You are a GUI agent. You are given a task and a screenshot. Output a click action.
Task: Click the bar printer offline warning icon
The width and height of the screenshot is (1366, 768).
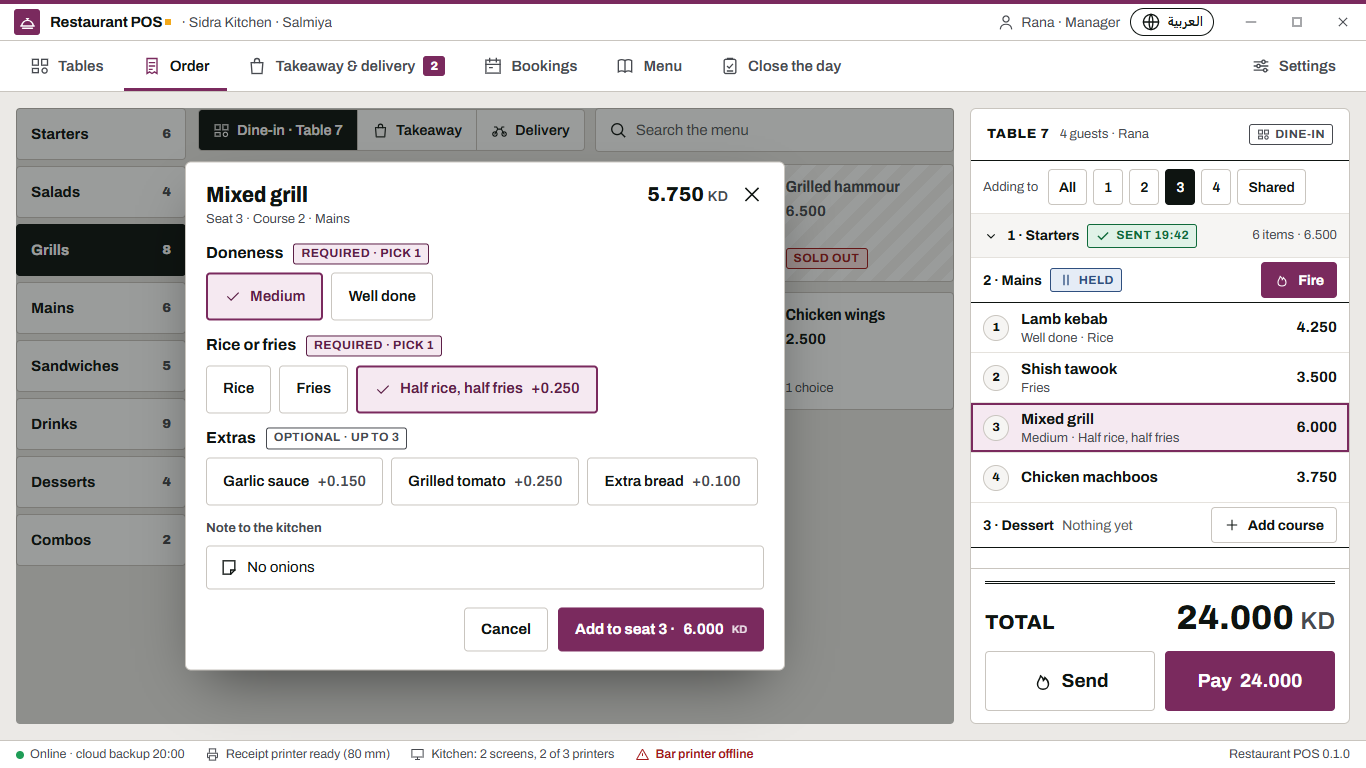pyautogui.click(x=641, y=754)
